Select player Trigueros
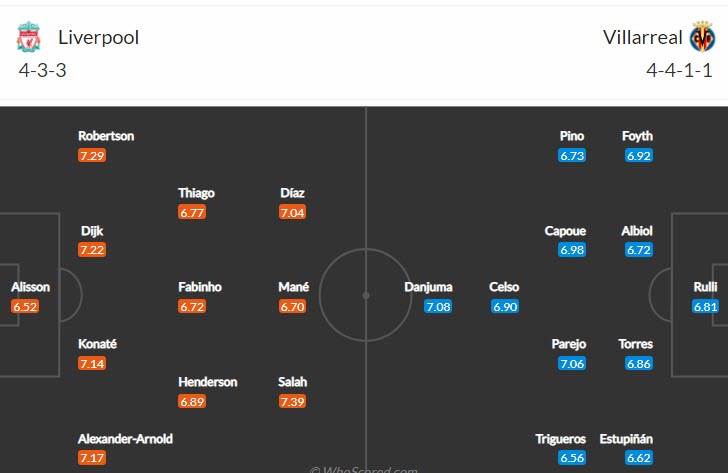 coord(558,439)
